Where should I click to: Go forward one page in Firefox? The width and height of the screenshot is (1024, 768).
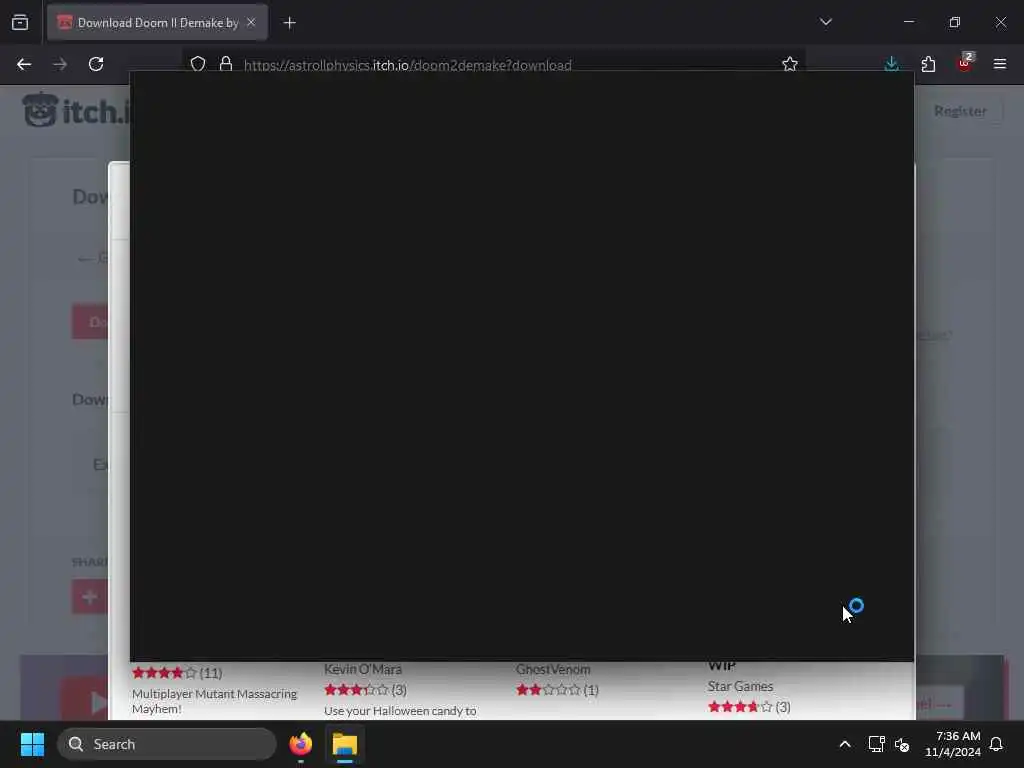coord(60,64)
